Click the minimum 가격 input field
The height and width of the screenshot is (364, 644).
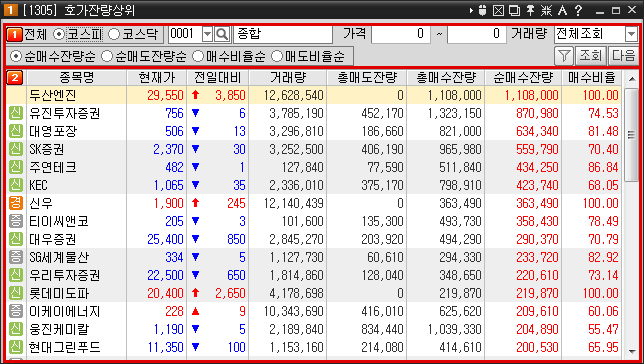point(400,34)
